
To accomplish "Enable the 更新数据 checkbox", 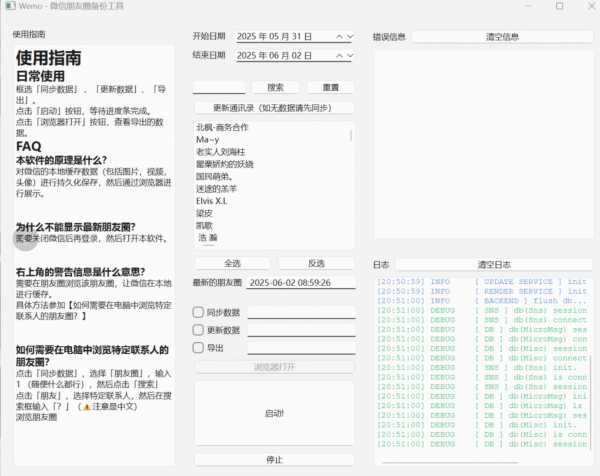I will [198, 330].
